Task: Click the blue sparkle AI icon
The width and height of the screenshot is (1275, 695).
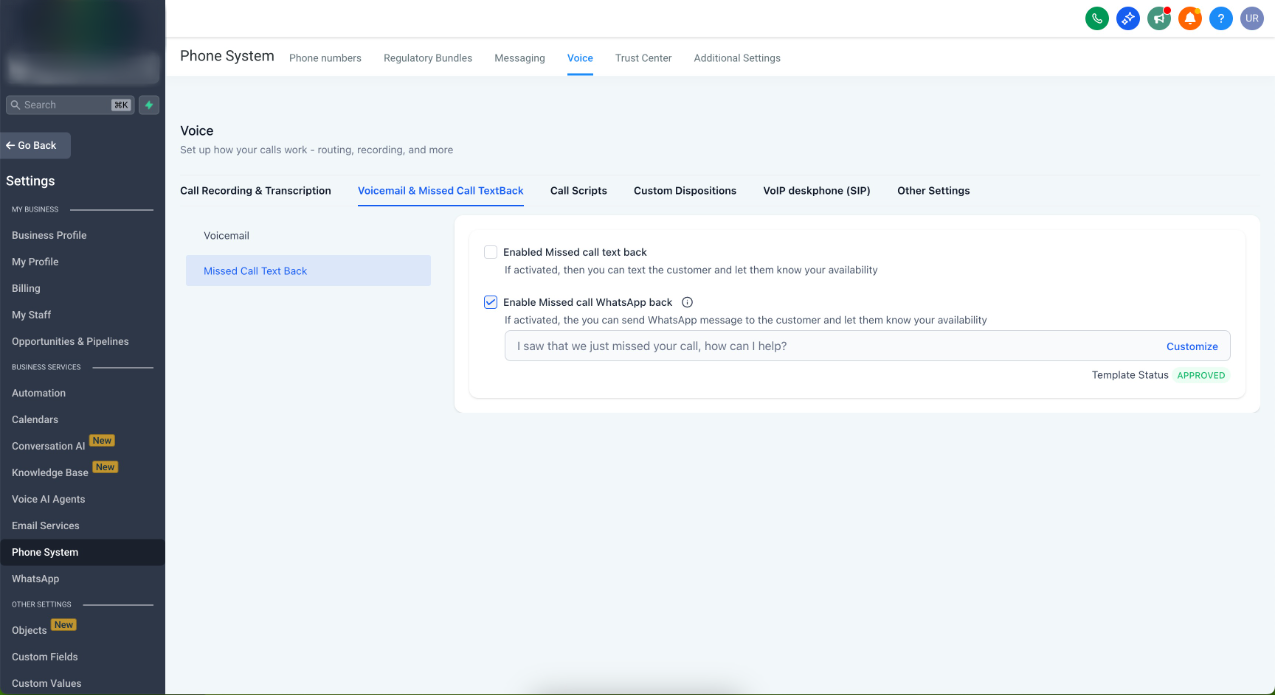Action: coord(1128,18)
